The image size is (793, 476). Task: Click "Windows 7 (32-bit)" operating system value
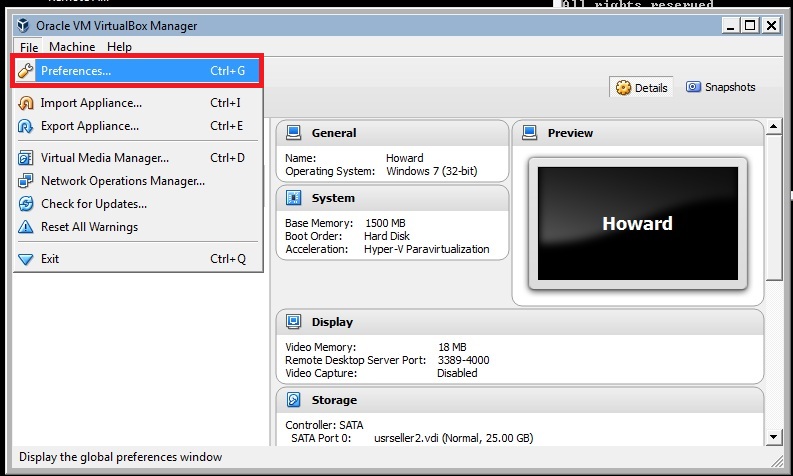(x=432, y=171)
